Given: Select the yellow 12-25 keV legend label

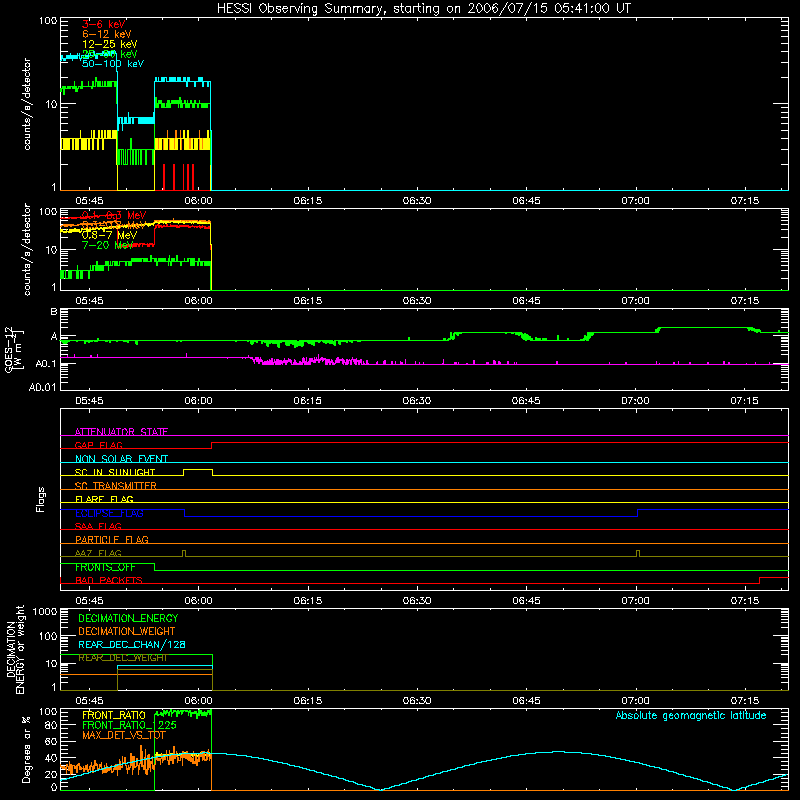Looking at the screenshot, I should point(110,44).
